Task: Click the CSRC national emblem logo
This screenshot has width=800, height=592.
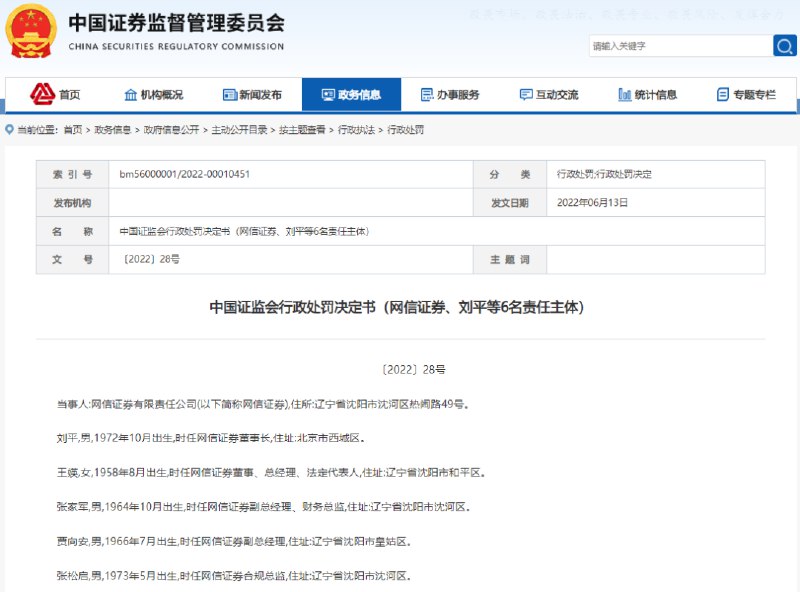Action: pyautogui.click(x=33, y=30)
